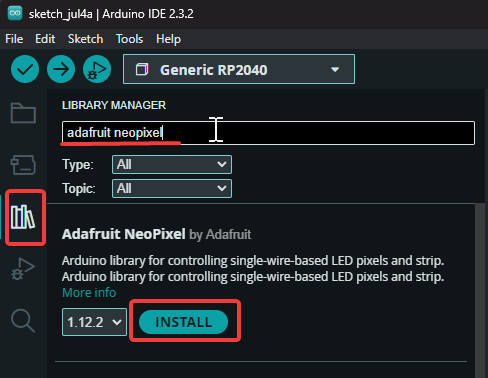Start debugging with the toolbar debug icon
Image resolution: width=488 pixels, height=378 pixels.
tap(97, 69)
